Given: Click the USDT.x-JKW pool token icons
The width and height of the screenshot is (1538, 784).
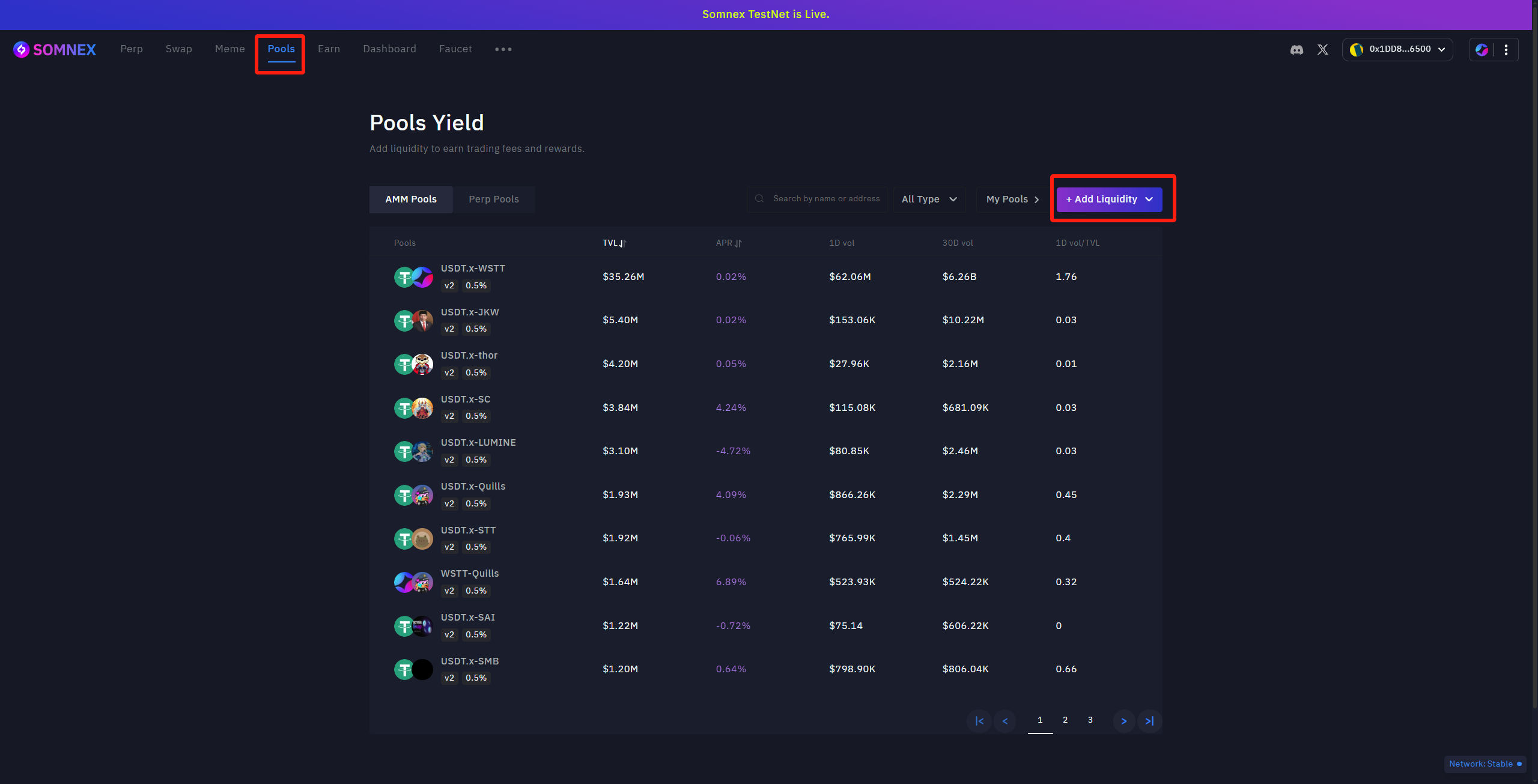Looking at the screenshot, I should [x=413, y=321].
